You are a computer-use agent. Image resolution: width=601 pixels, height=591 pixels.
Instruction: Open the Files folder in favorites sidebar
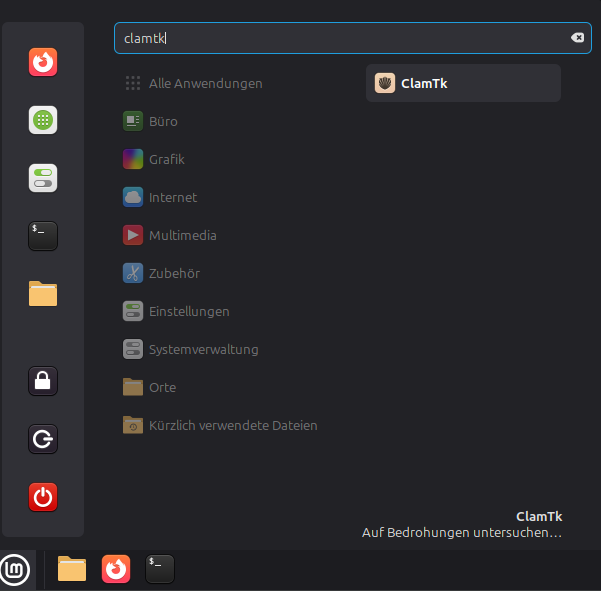pos(43,294)
